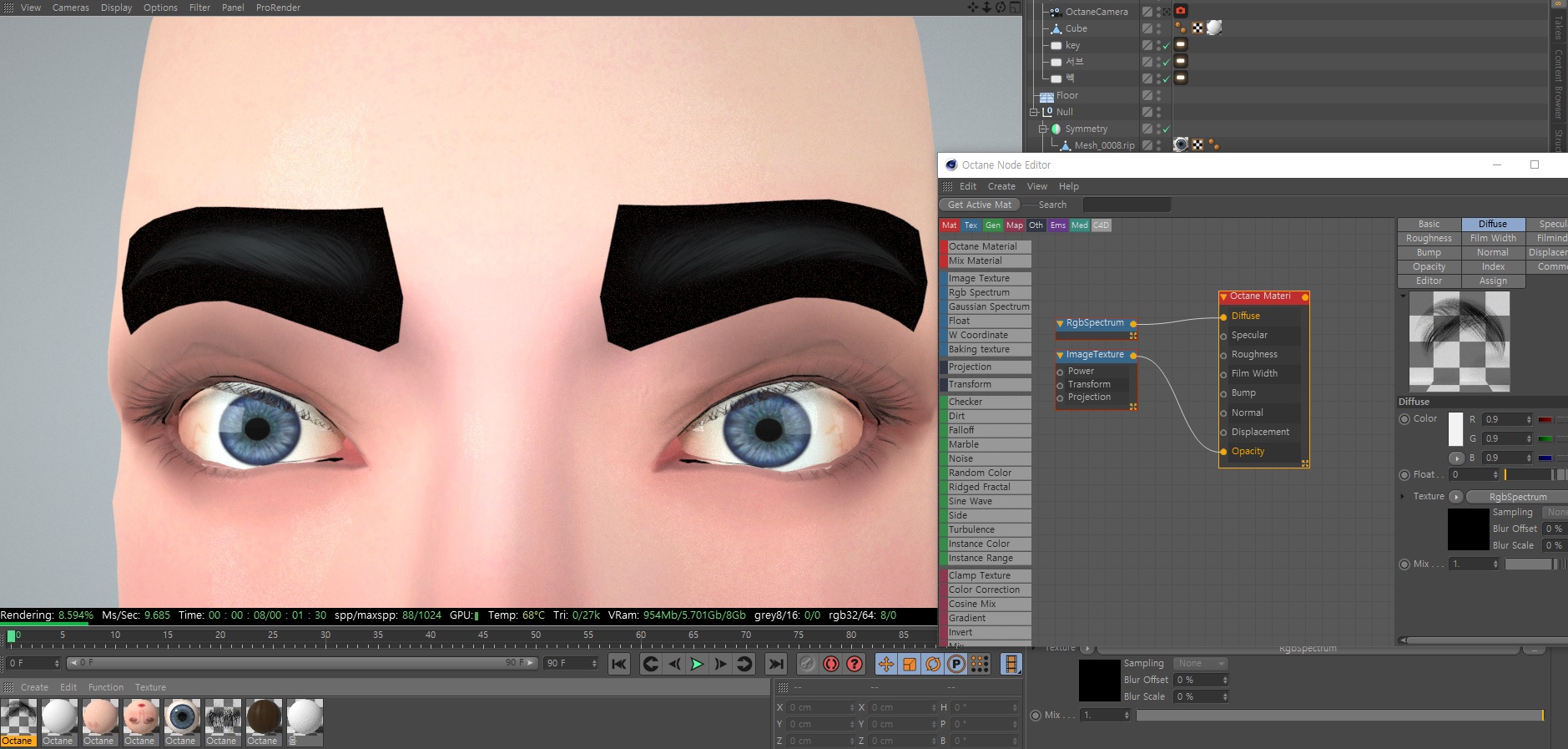Click the white Diffuse color swatch
This screenshot has height=749, width=1568.
(1455, 429)
